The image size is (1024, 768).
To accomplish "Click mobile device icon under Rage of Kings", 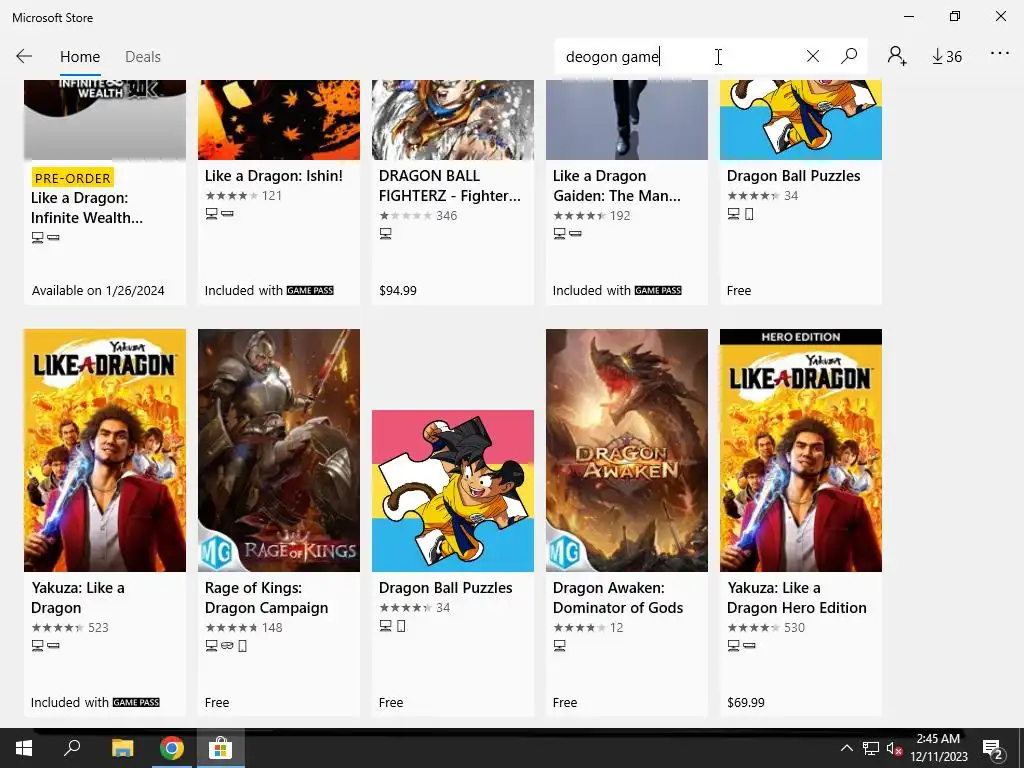I will pyautogui.click(x=243, y=646).
